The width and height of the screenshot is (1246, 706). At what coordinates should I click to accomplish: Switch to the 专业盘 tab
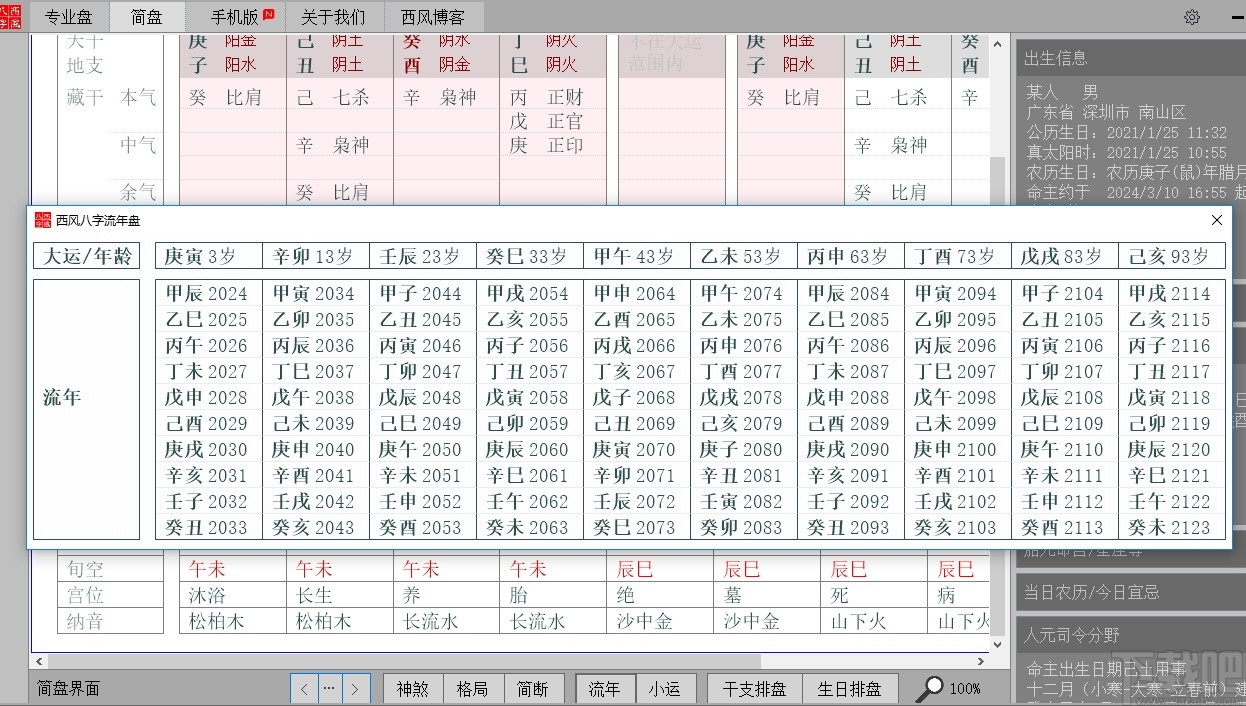click(x=68, y=17)
